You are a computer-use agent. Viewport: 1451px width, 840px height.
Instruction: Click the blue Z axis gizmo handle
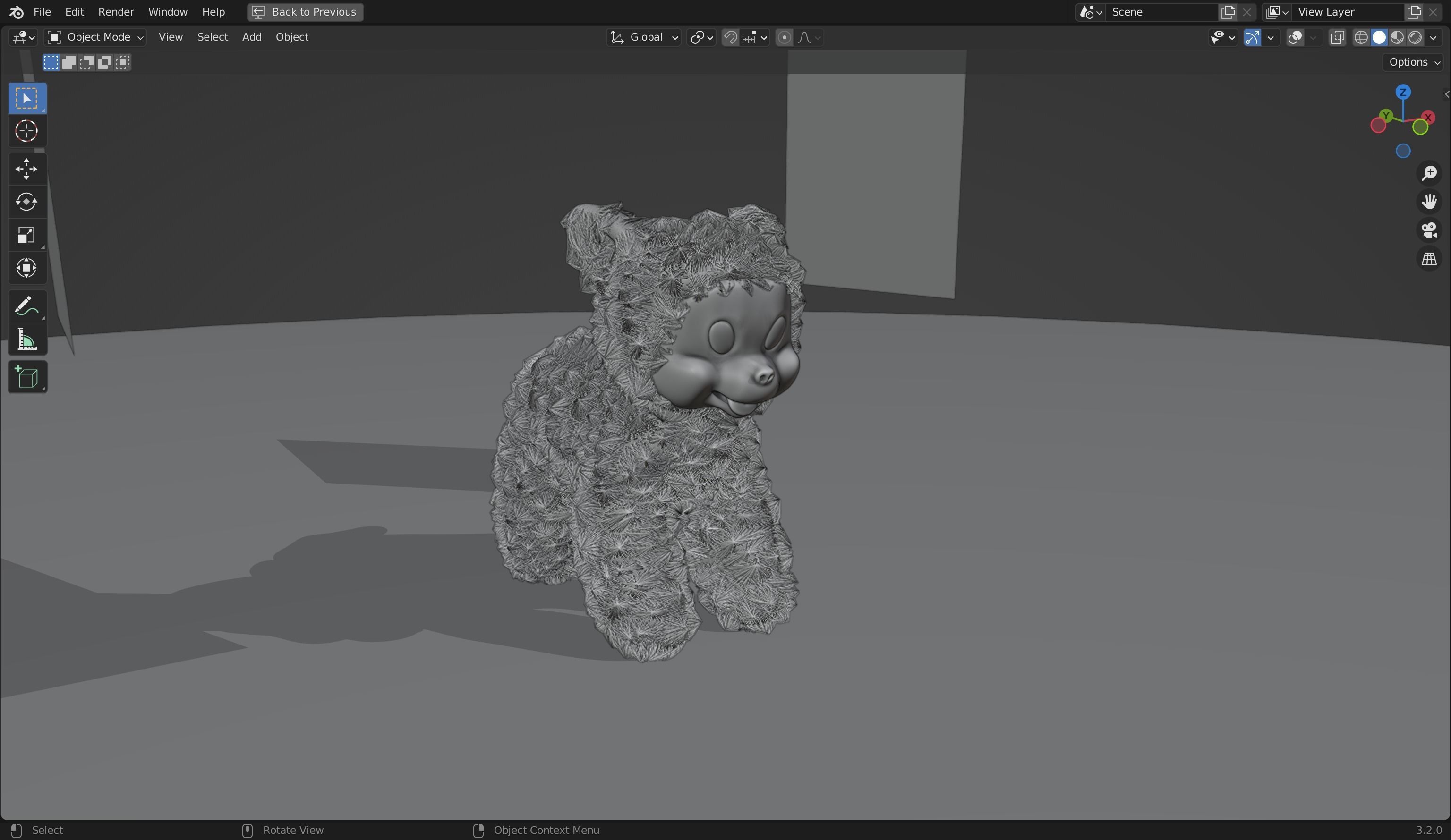[x=1403, y=92]
